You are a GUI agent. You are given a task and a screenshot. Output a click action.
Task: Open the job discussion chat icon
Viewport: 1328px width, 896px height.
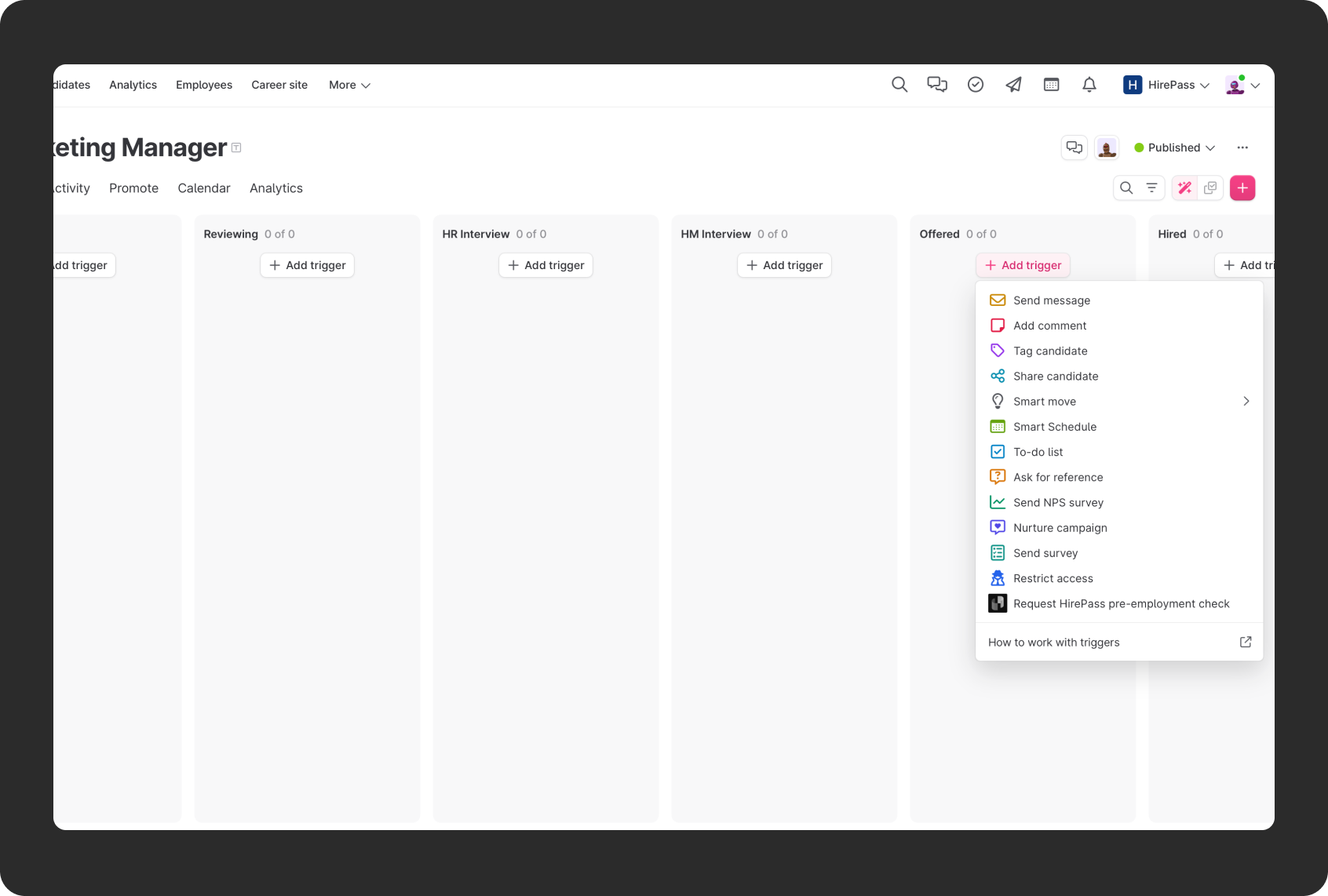[x=1074, y=148]
